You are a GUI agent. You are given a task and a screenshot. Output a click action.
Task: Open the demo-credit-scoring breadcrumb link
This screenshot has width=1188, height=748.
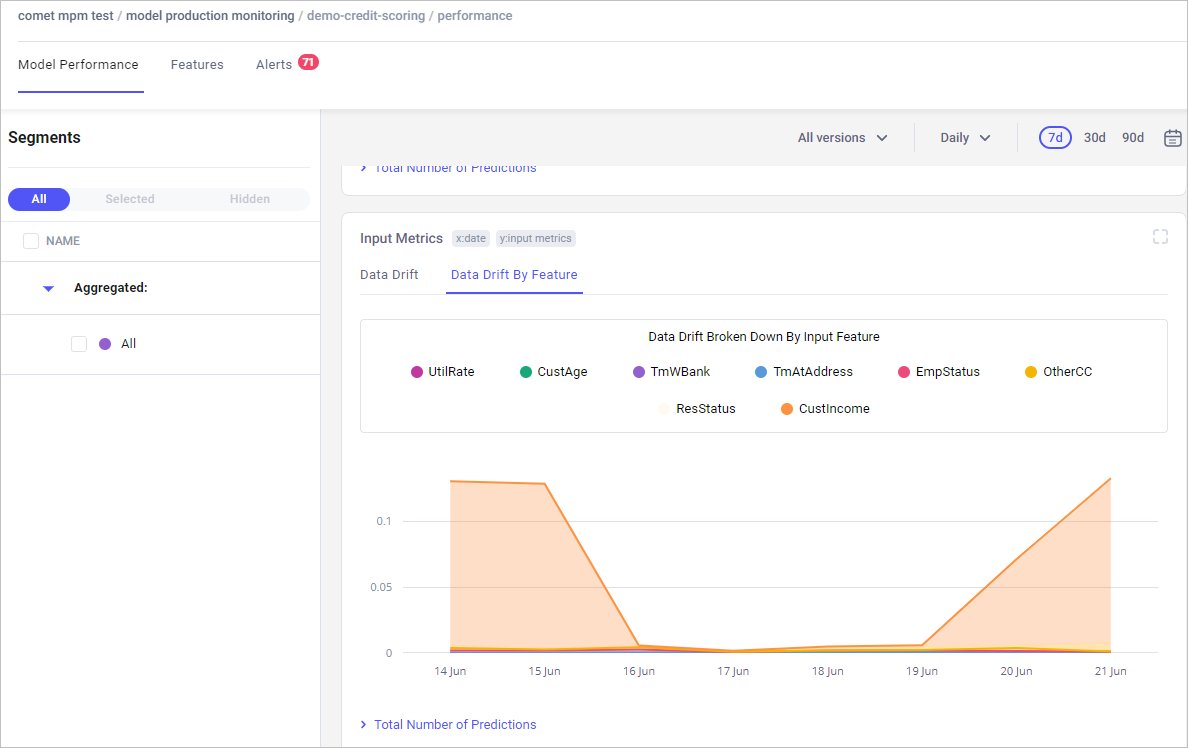tap(366, 16)
